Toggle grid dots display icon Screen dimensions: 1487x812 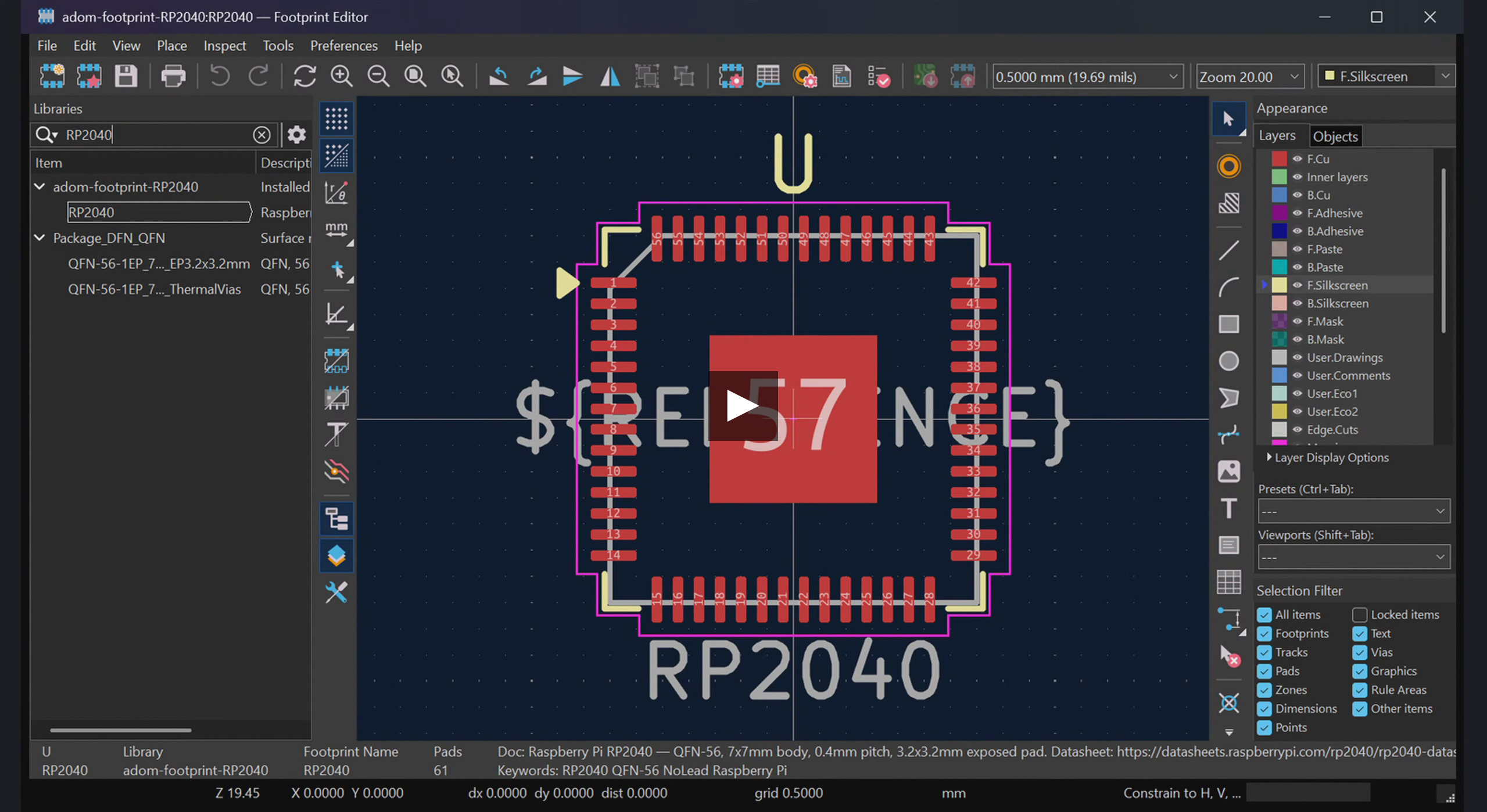click(x=336, y=119)
